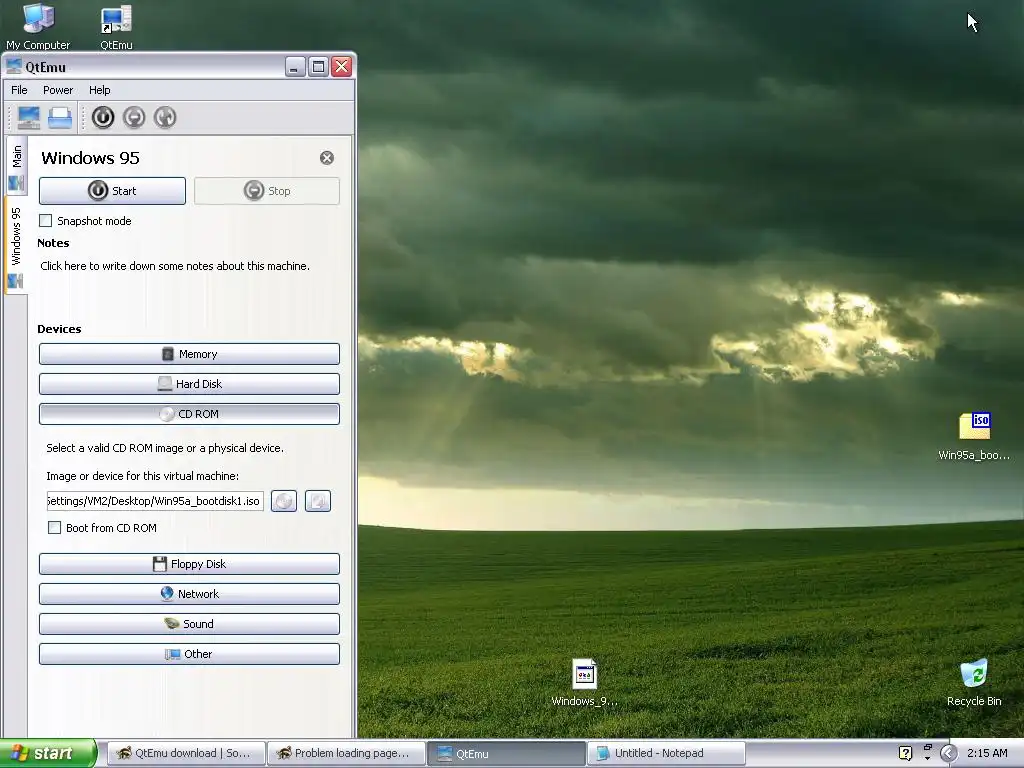Expand the Network section

click(189, 594)
